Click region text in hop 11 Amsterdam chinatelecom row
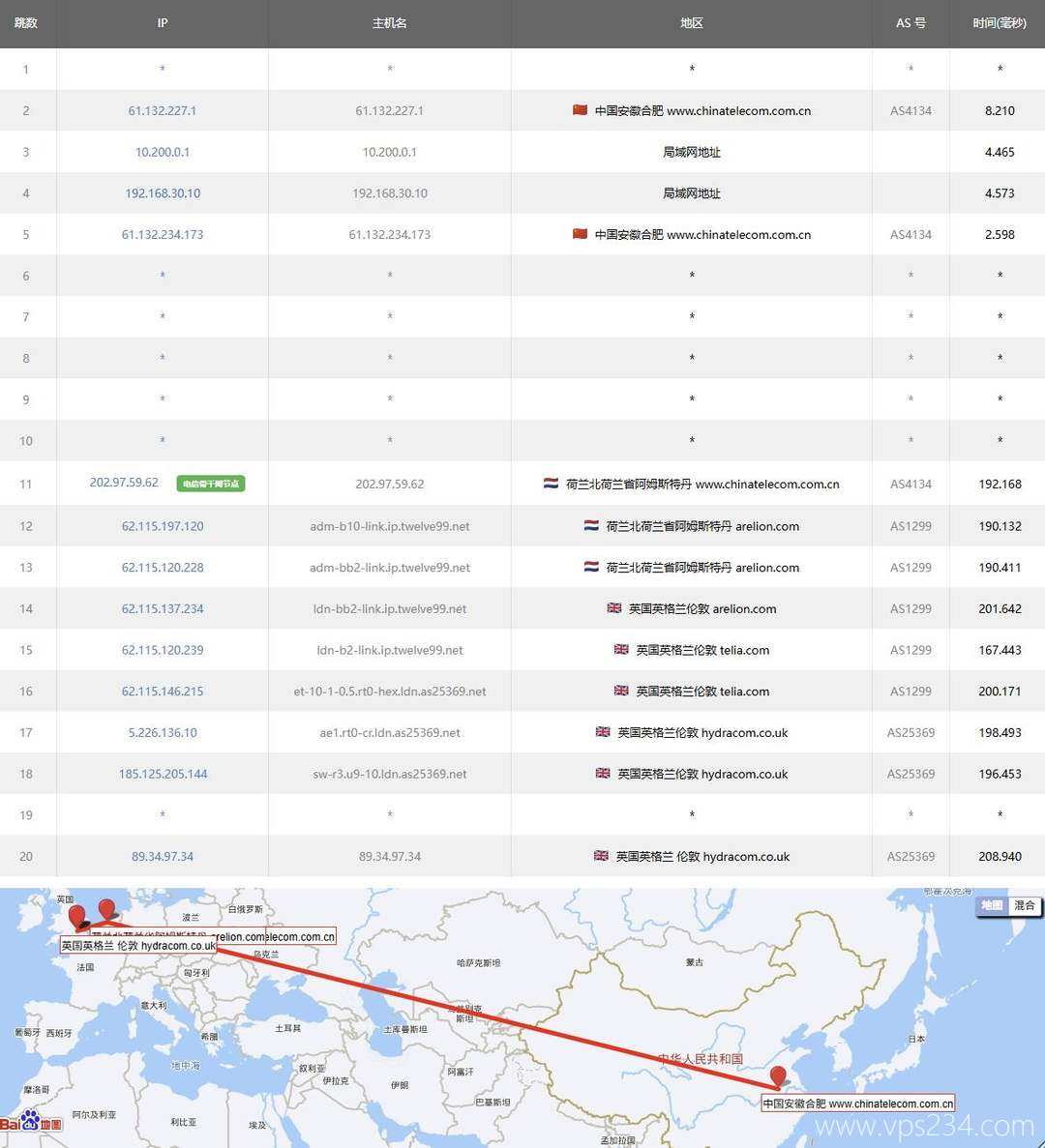Image resolution: width=1045 pixels, height=1148 pixels. (702, 484)
